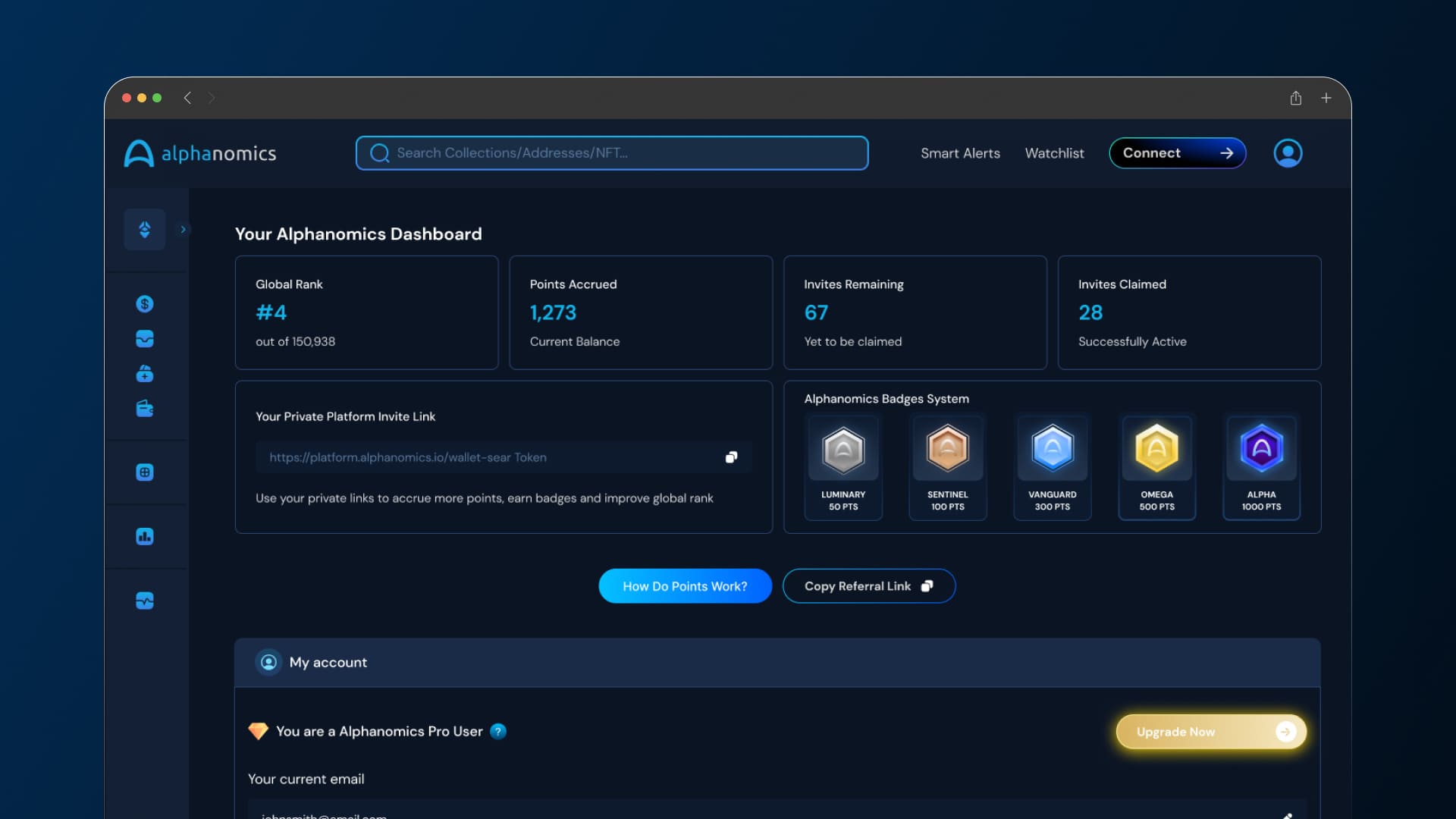Viewport: 1456px width, 819px height.
Task: Click the 'Successfully Active' text
Action: point(1132,342)
